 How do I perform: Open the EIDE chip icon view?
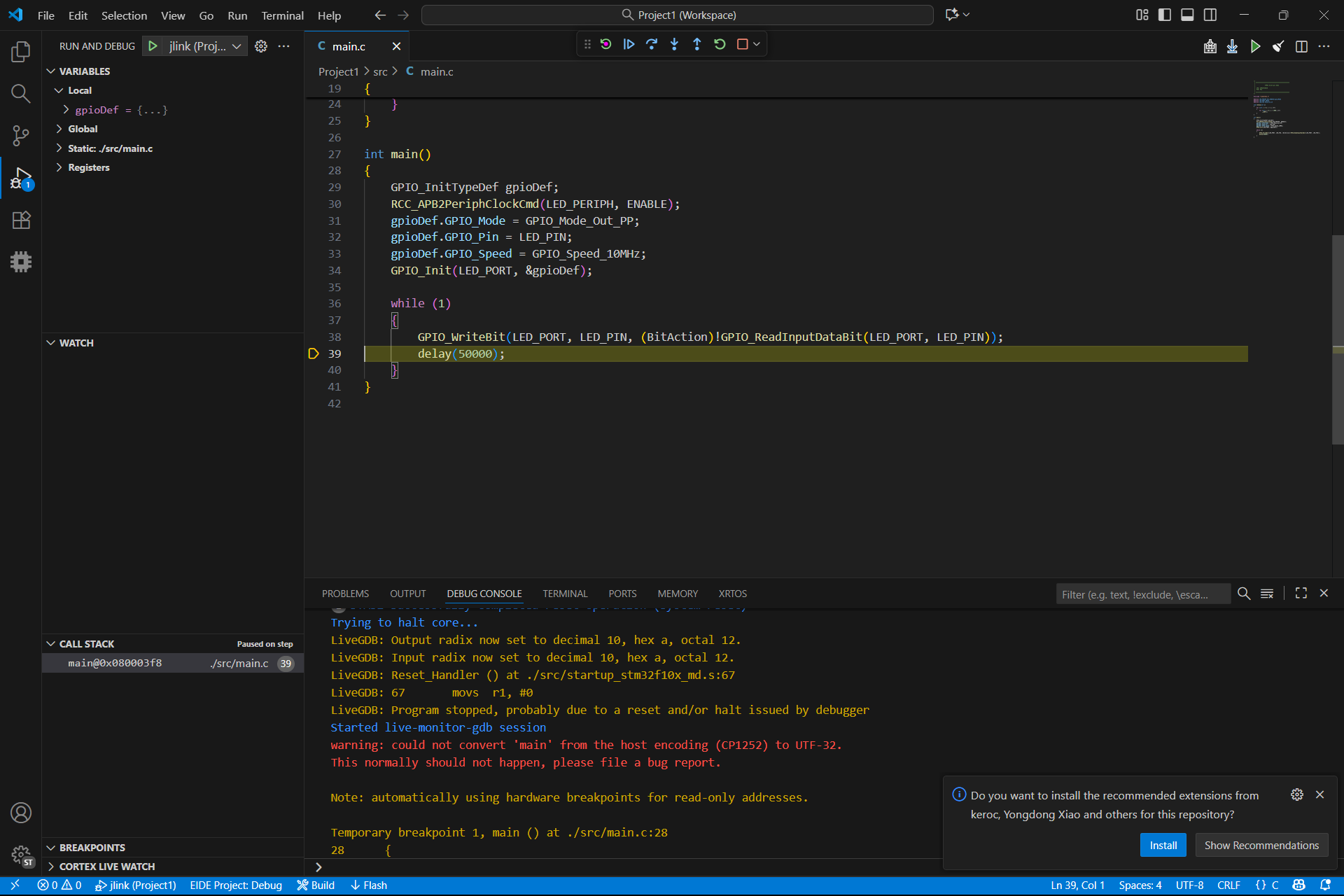coord(21,262)
